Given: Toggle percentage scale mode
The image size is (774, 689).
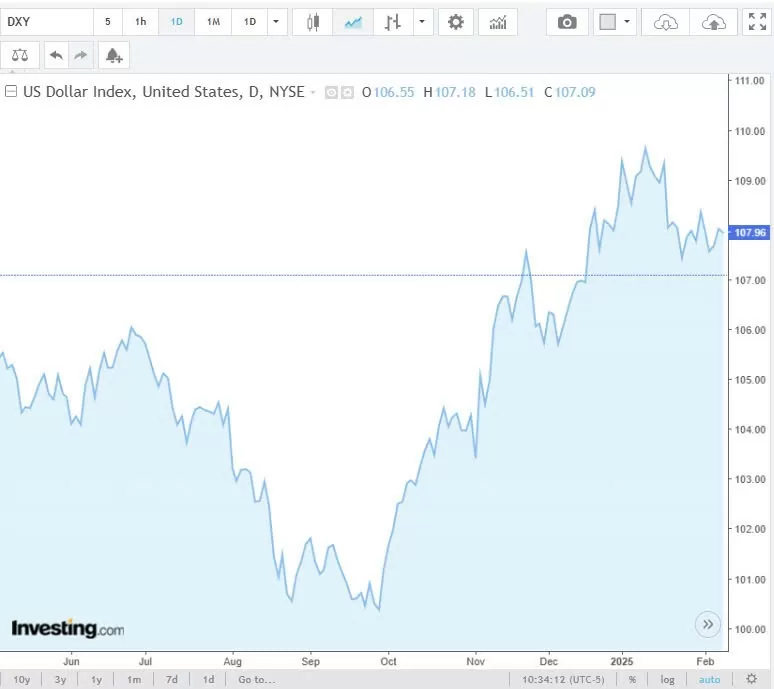Looking at the screenshot, I should point(632,680).
